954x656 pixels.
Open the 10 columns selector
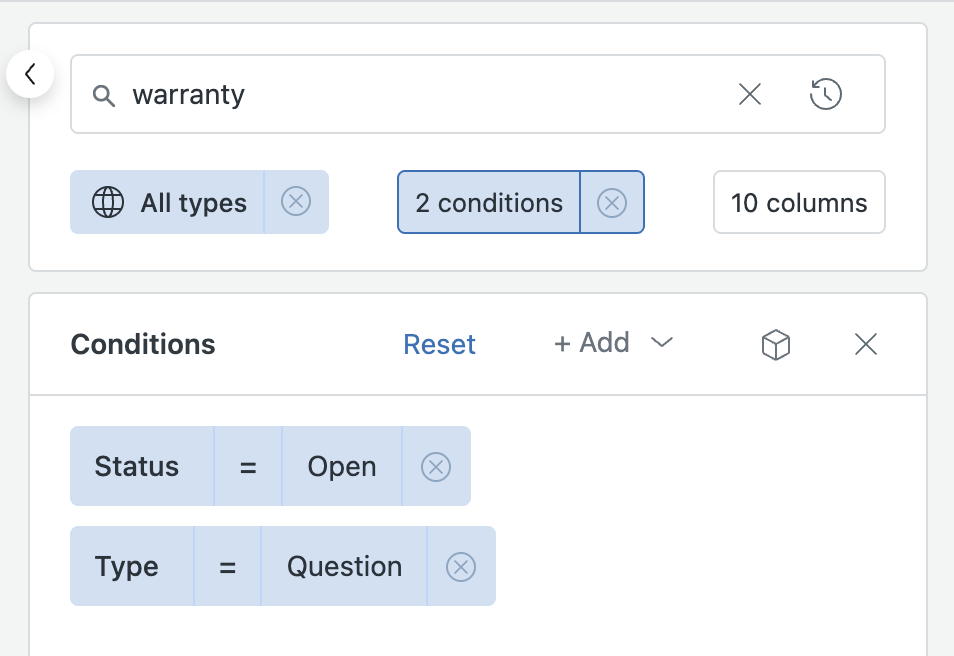point(799,202)
